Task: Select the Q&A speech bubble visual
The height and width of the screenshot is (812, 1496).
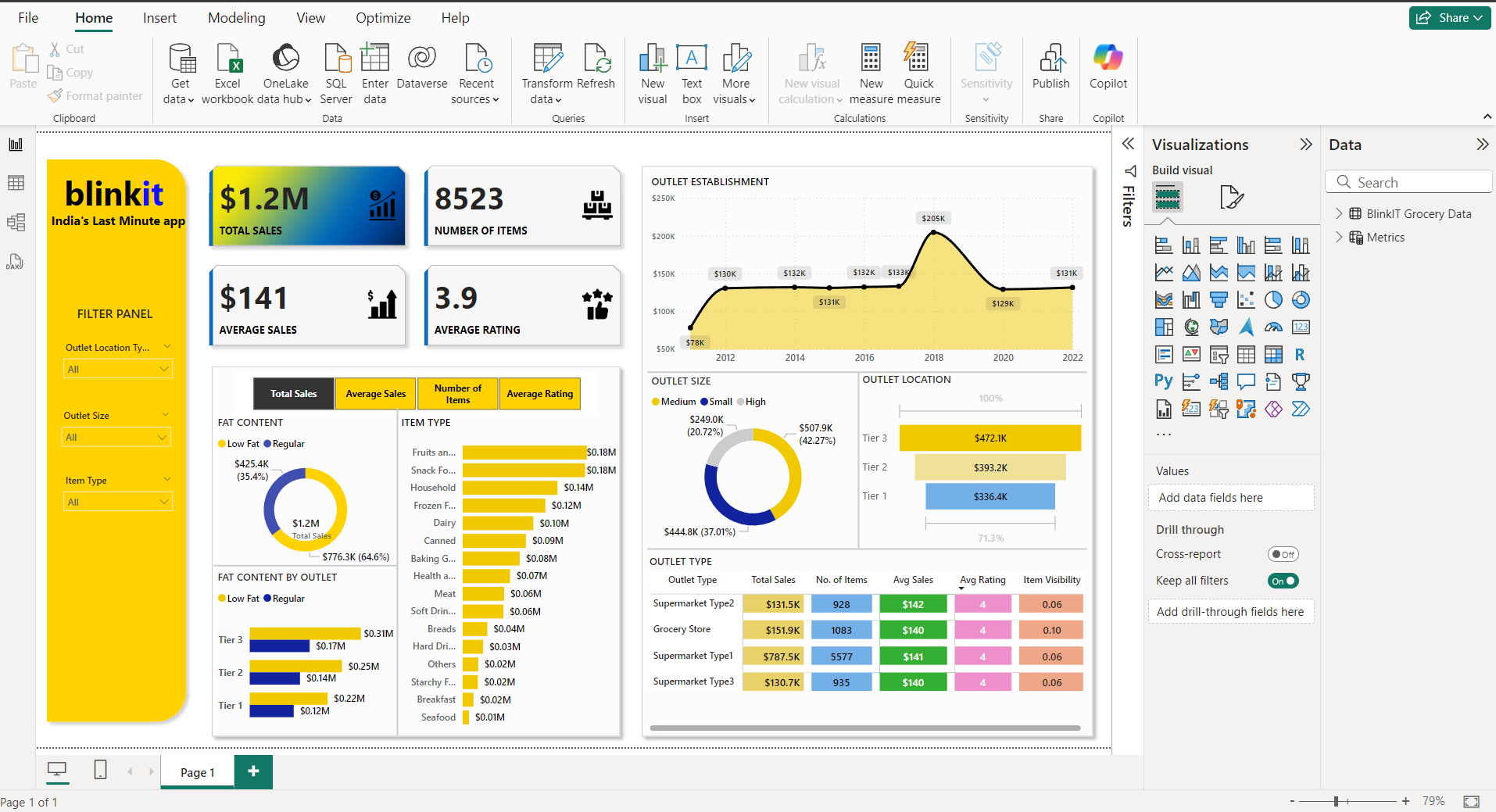Action: point(1246,382)
